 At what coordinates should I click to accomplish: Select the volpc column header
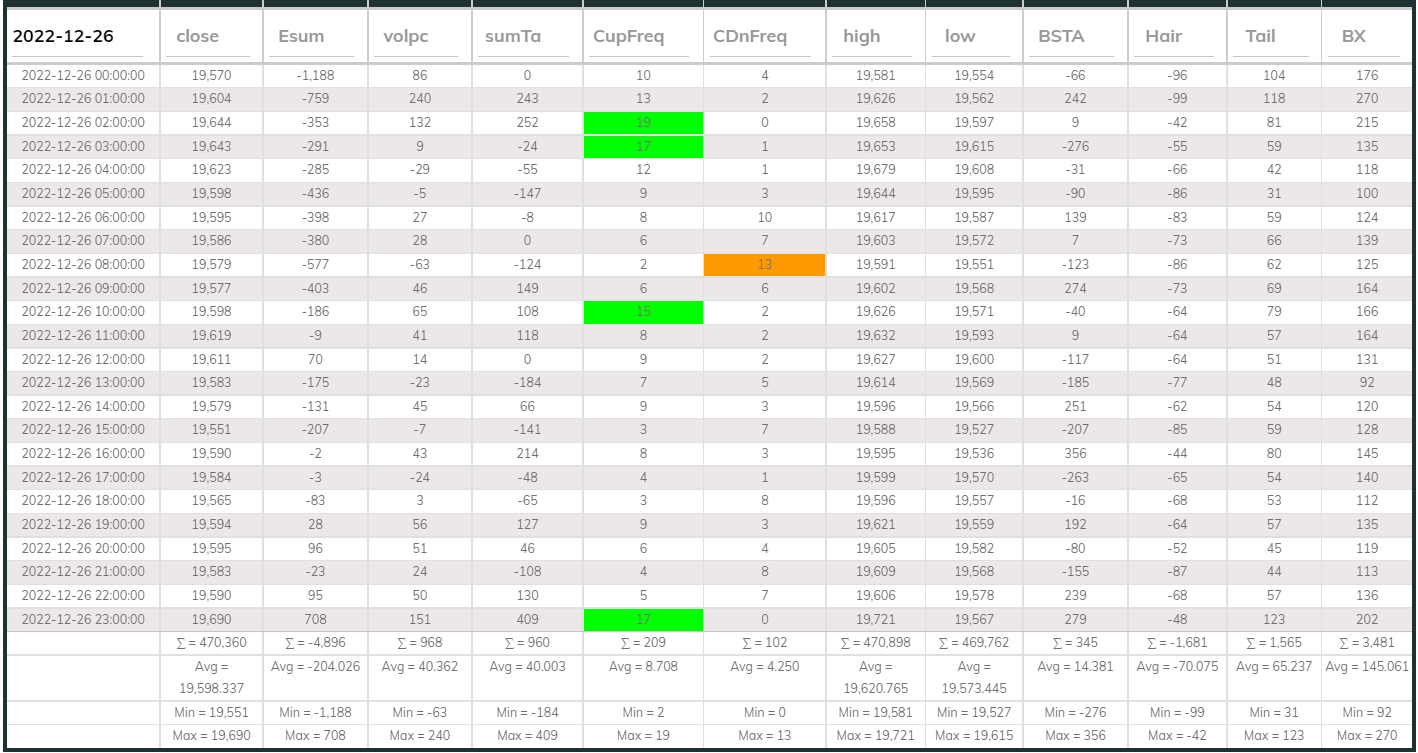coord(406,37)
